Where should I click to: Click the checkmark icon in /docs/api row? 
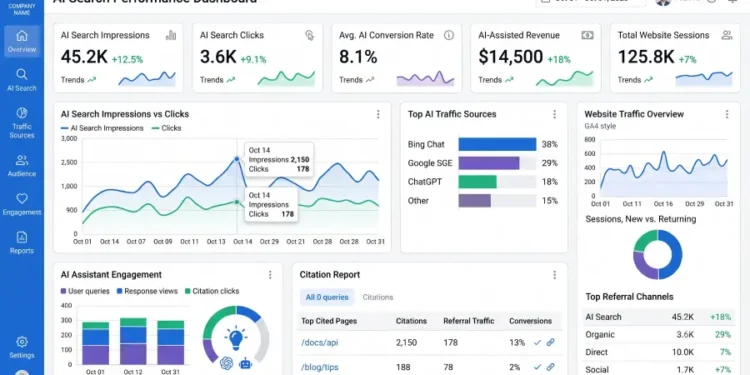[538, 342]
